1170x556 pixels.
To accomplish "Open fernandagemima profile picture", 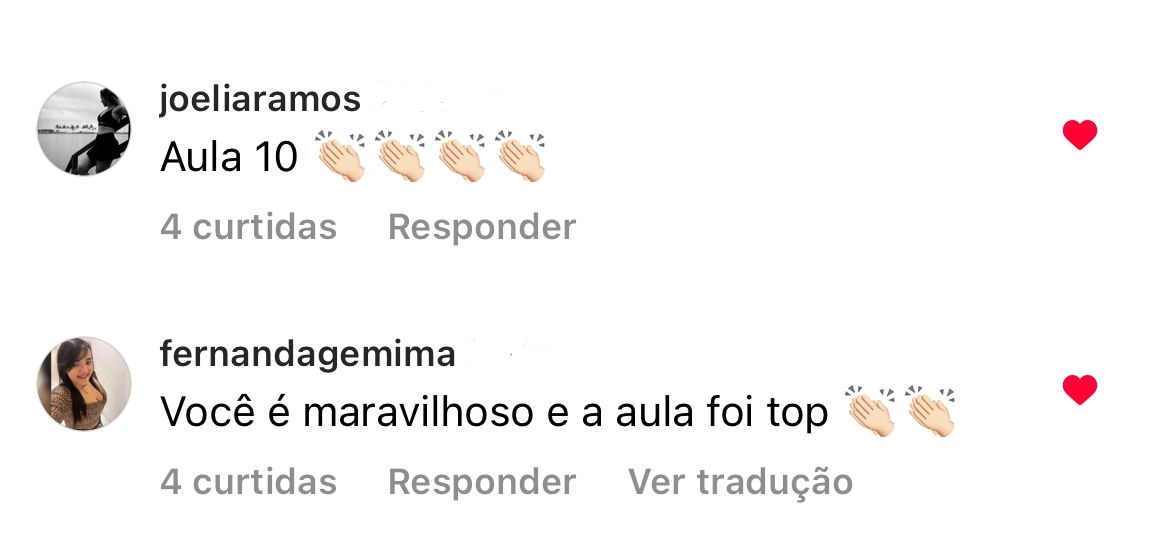I will [84, 384].
